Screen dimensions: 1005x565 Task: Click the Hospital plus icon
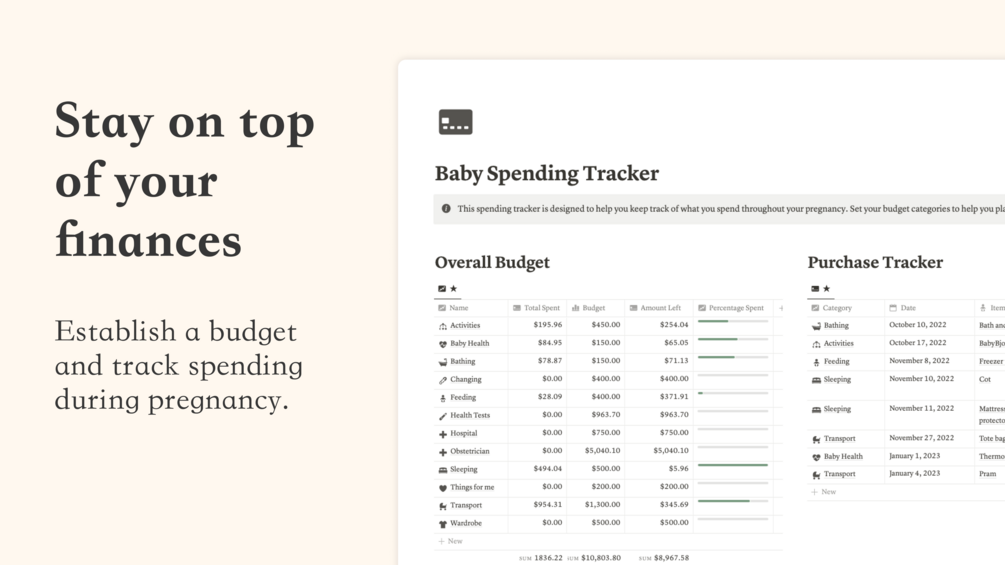coord(443,434)
